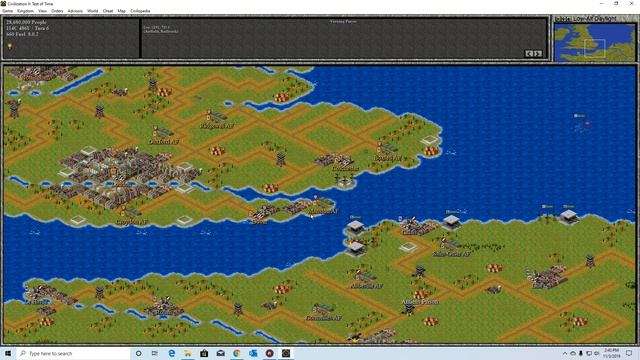Click the viewport rectangle on the minimap
Viewport: 640px width, 360px height.
[x=595, y=48]
